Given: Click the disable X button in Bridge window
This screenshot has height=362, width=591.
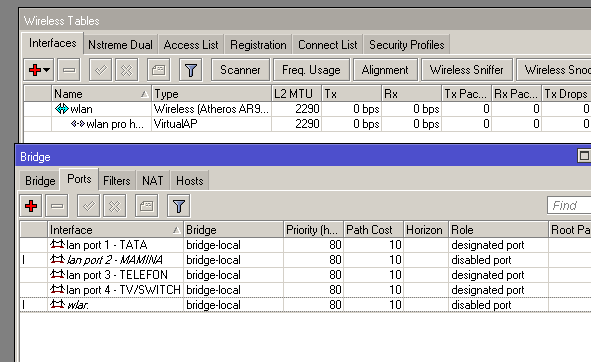Looking at the screenshot, I should [x=115, y=206].
